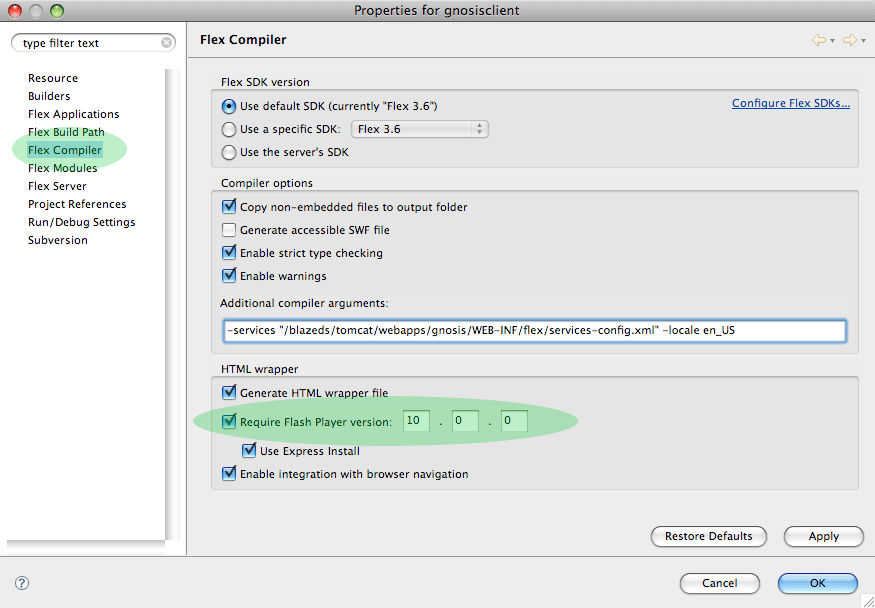Disable 'Require Flash Player version' checkbox
Viewport: 875px width, 608px height.
[x=229, y=422]
